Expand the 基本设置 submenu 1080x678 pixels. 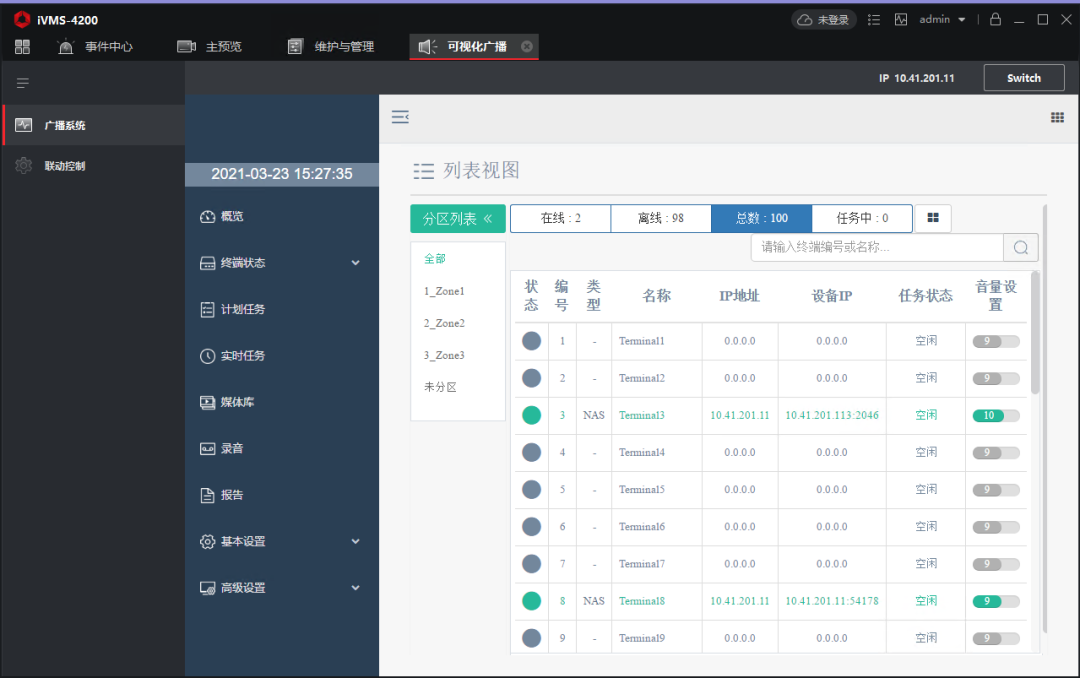pos(355,542)
